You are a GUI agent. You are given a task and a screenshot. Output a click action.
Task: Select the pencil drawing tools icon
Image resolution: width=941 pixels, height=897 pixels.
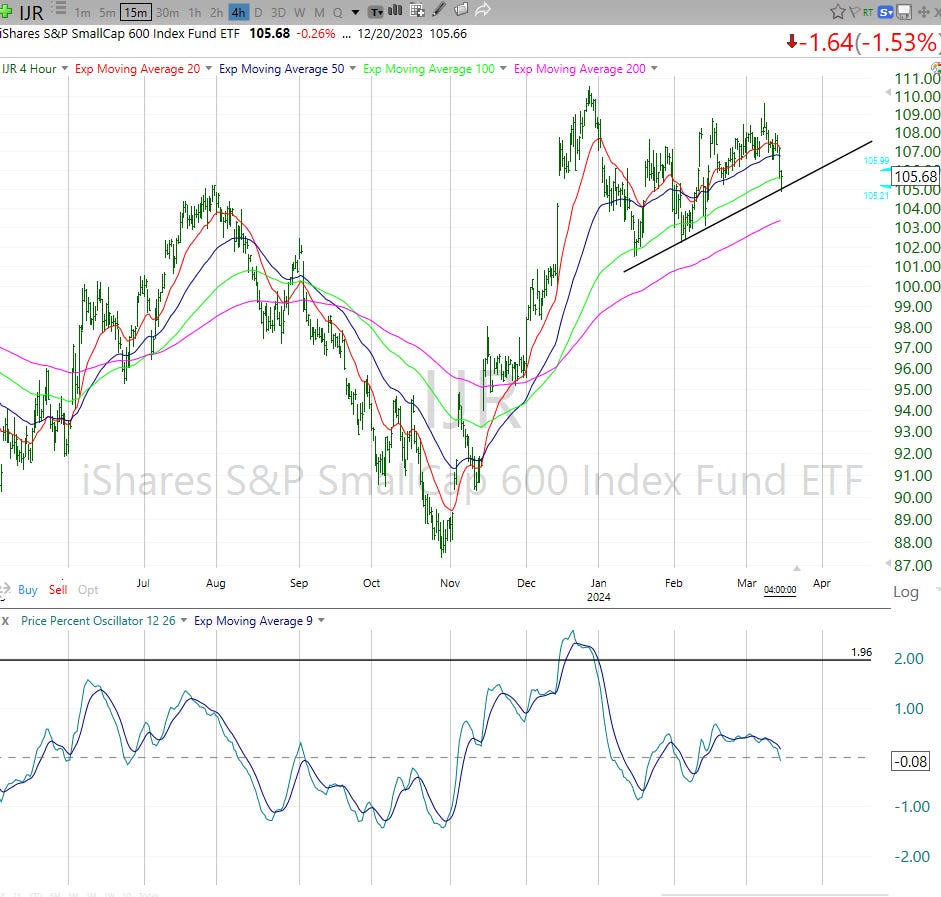pyautogui.click(x=439, y=10)
